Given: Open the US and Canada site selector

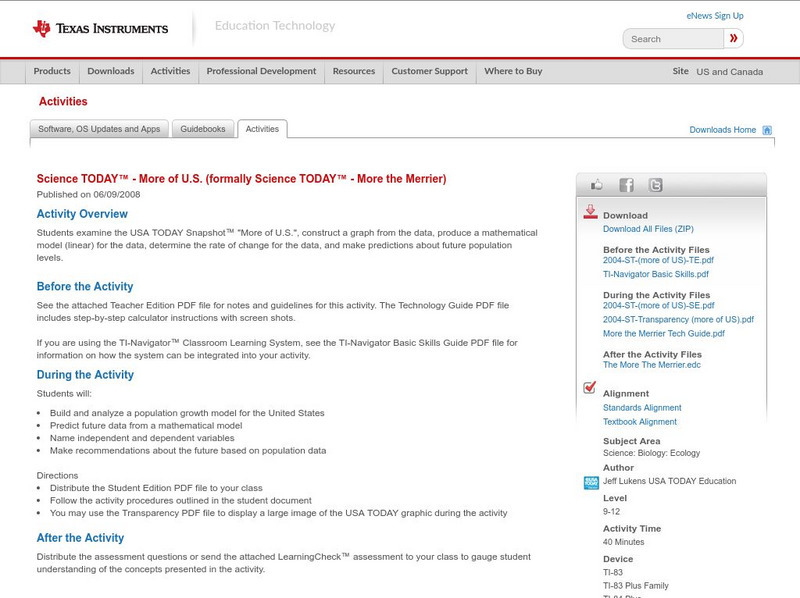Looking at the screenshot, I should tap(729, 72).
